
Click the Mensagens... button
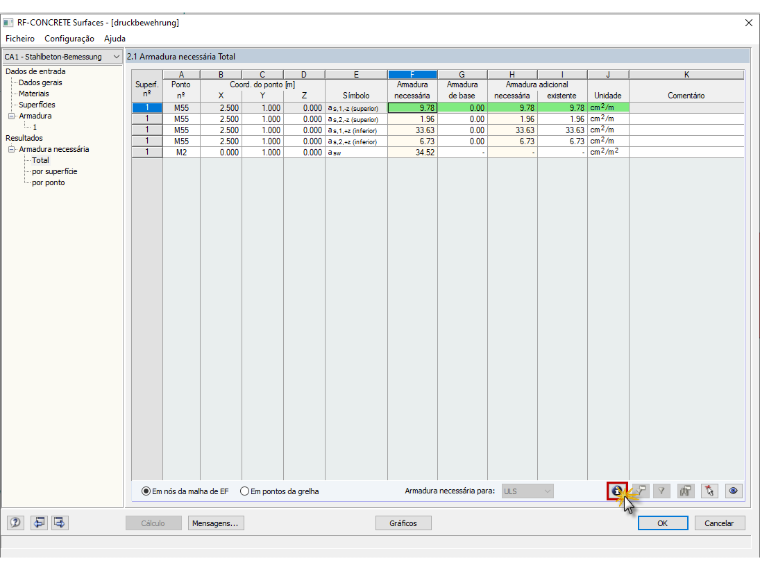click(215, 523)
